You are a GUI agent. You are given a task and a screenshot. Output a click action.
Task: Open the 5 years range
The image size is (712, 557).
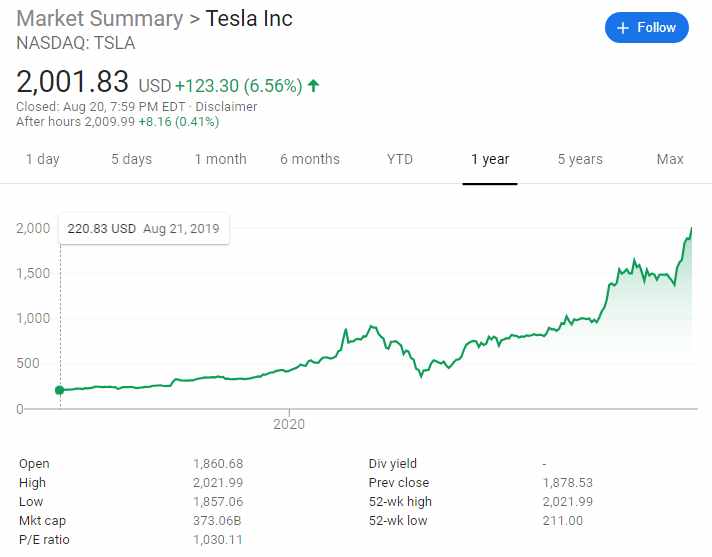pyautogui.click(x=580, y=159)
